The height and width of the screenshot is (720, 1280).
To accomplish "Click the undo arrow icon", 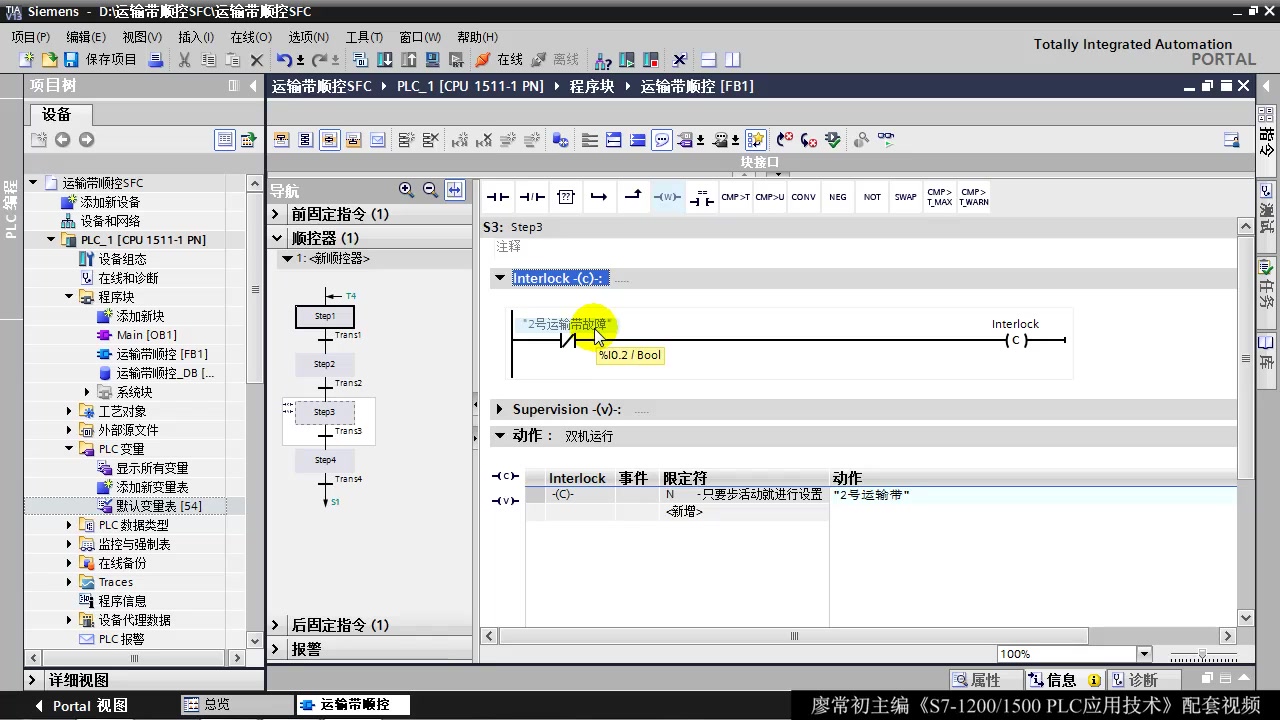I will [x=284, y=60].
